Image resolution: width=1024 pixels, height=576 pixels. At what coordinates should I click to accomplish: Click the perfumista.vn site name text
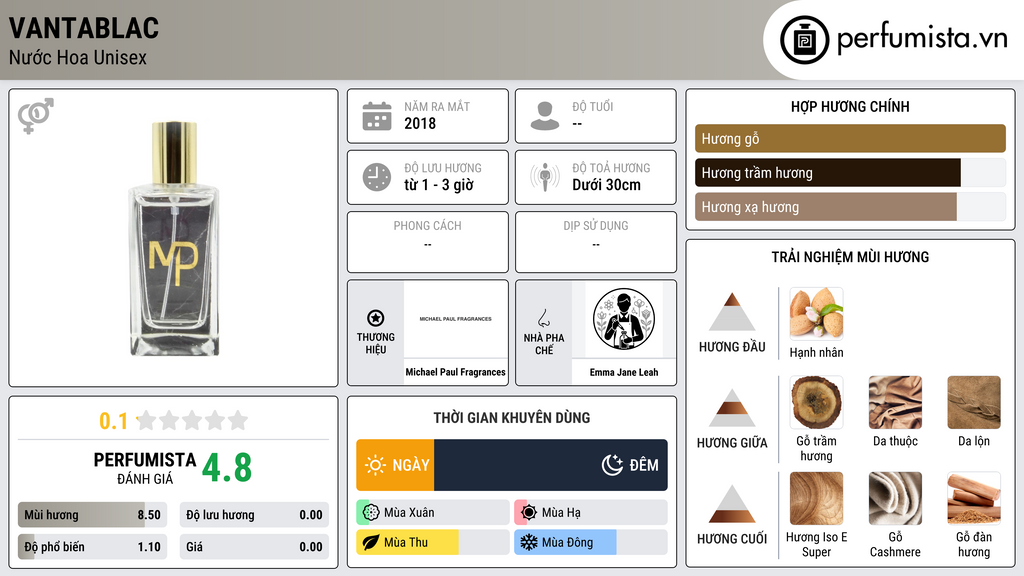point(922,38)
